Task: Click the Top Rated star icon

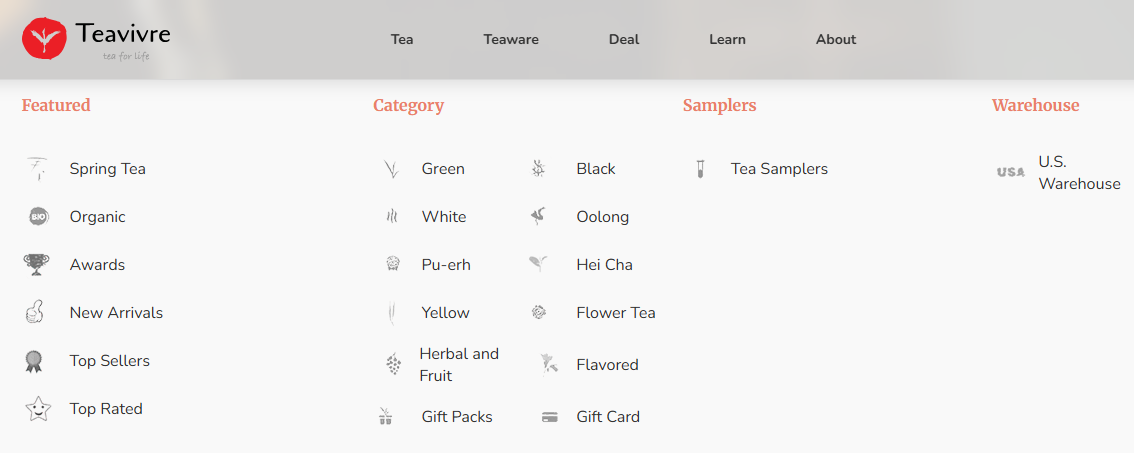Action: tap(37, 409)
